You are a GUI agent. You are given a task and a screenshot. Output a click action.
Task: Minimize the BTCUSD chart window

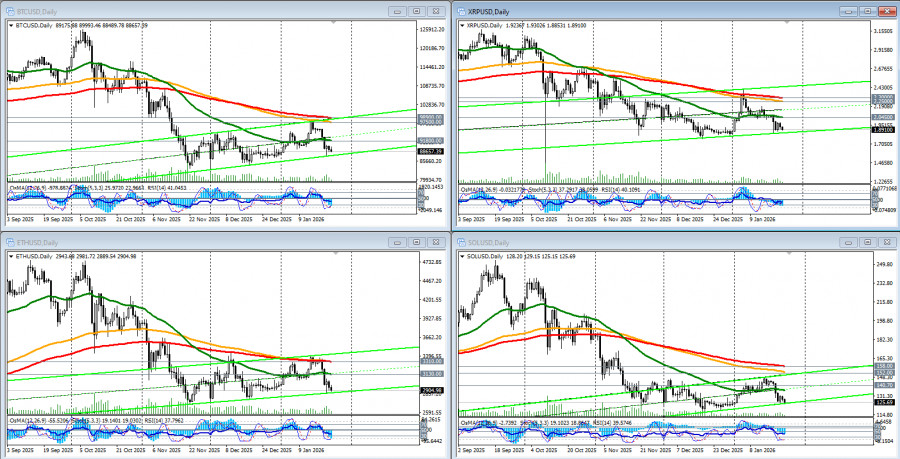tap(397, 11)
